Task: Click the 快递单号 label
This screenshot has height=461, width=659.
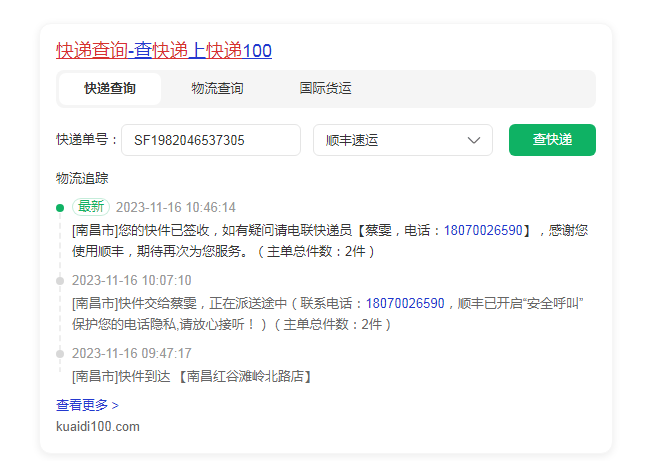Action: (x=86, y=140)
